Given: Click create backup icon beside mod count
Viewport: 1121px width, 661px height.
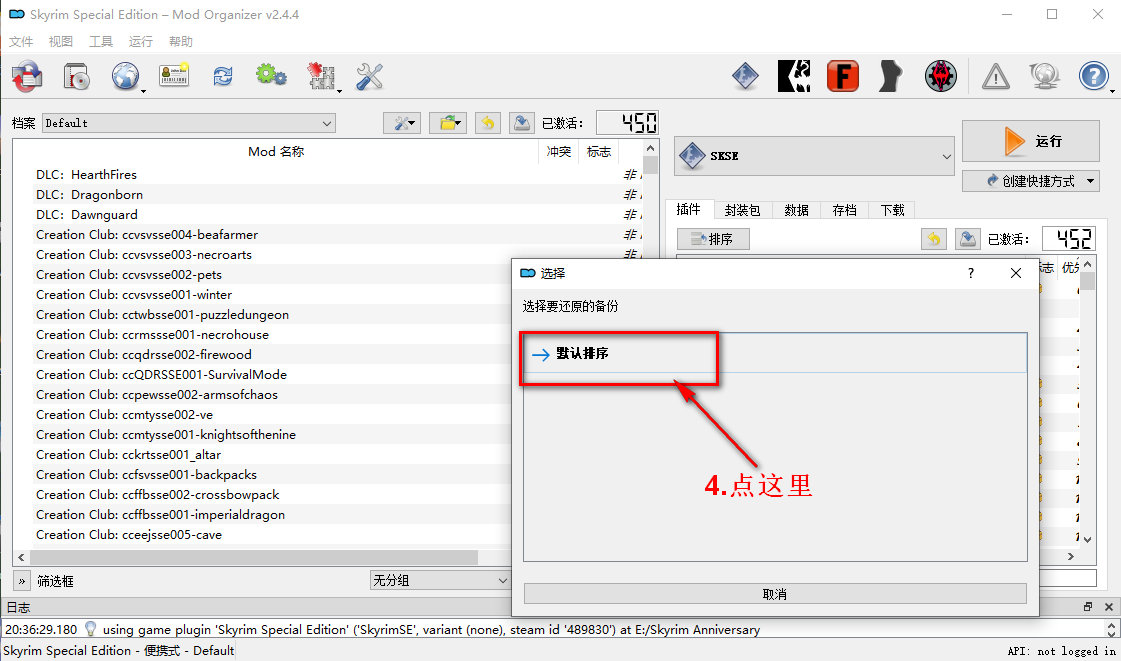Looking at the screenshot, I should point(521,123).
